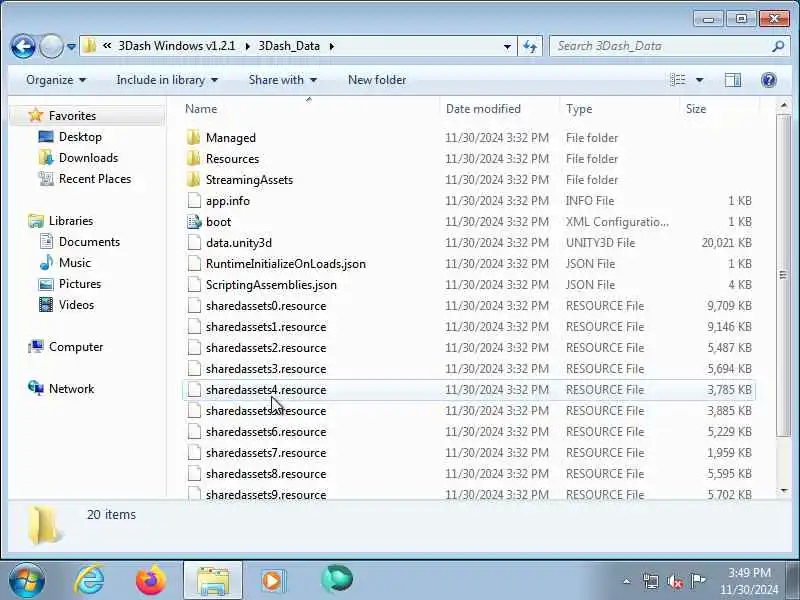Select sharedassets3.resource file name
The height and width of the screenshot is (600, 800).
[x=266, y=368]
